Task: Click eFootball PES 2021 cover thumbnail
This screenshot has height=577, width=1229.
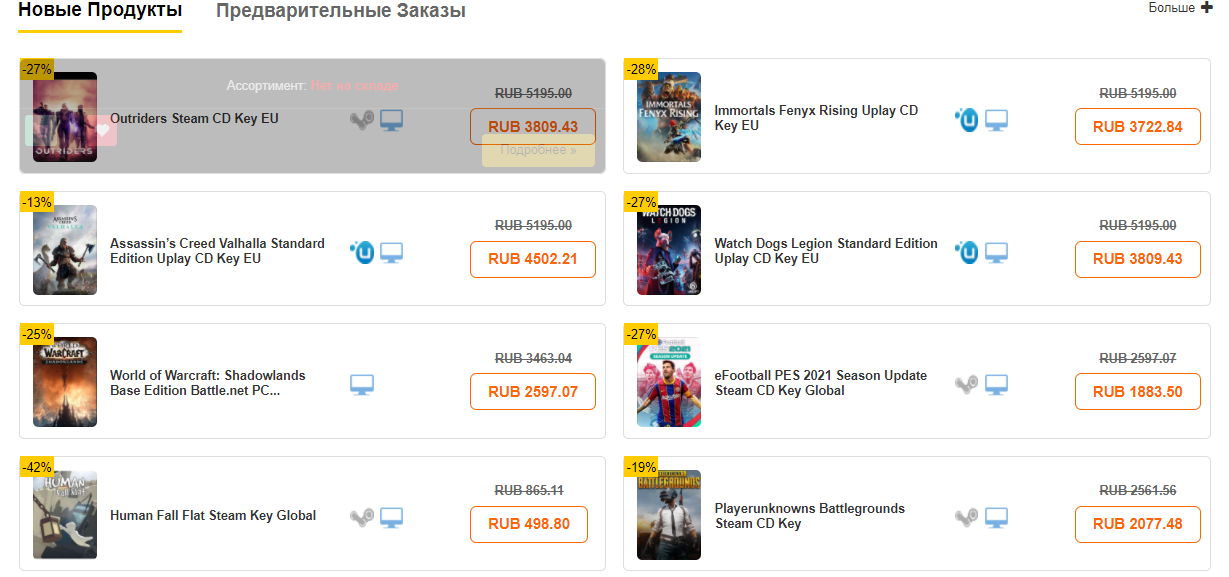Action: coord(669,383)
